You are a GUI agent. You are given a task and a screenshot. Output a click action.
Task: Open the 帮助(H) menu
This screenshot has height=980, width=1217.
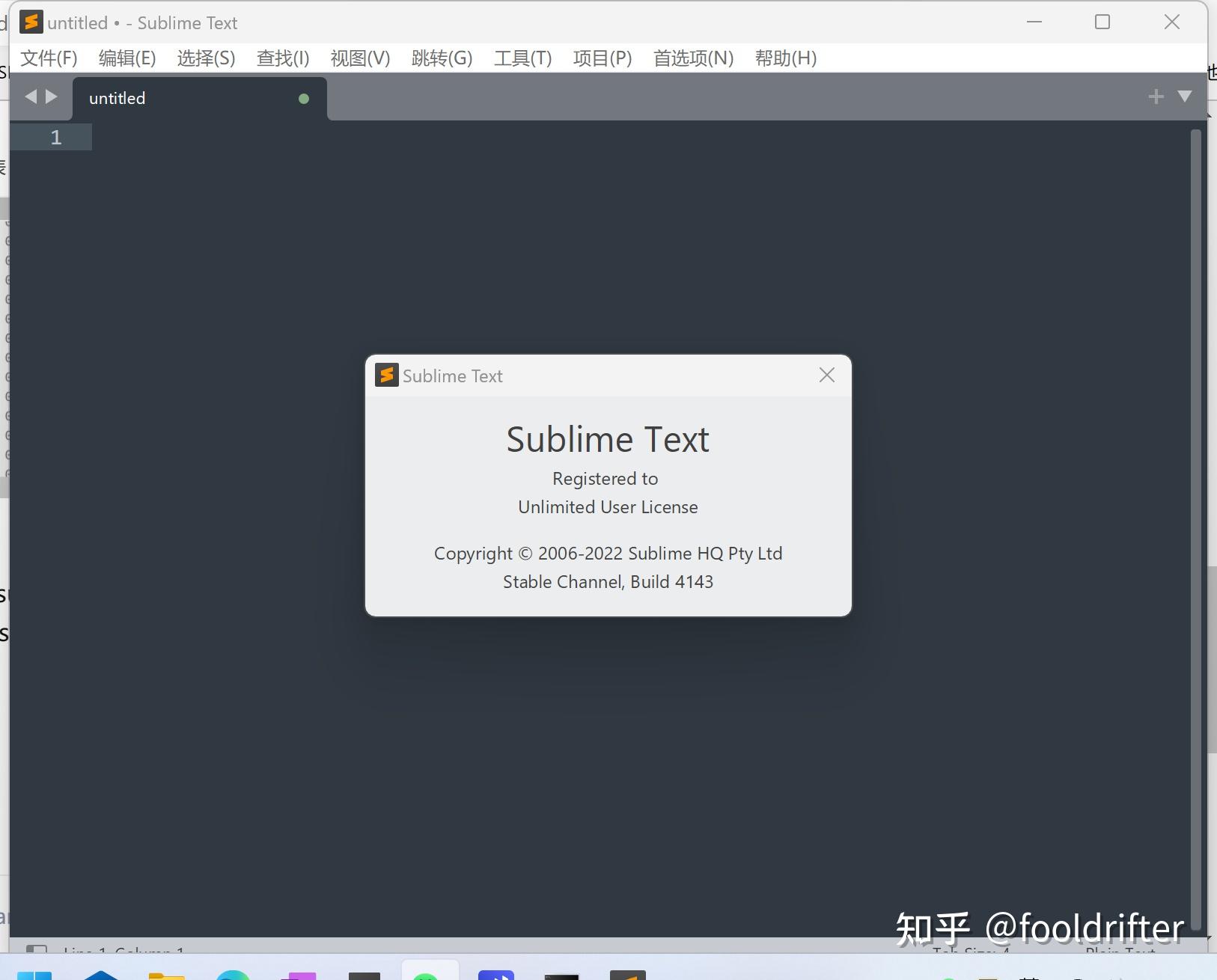click(x=784, y=58)
